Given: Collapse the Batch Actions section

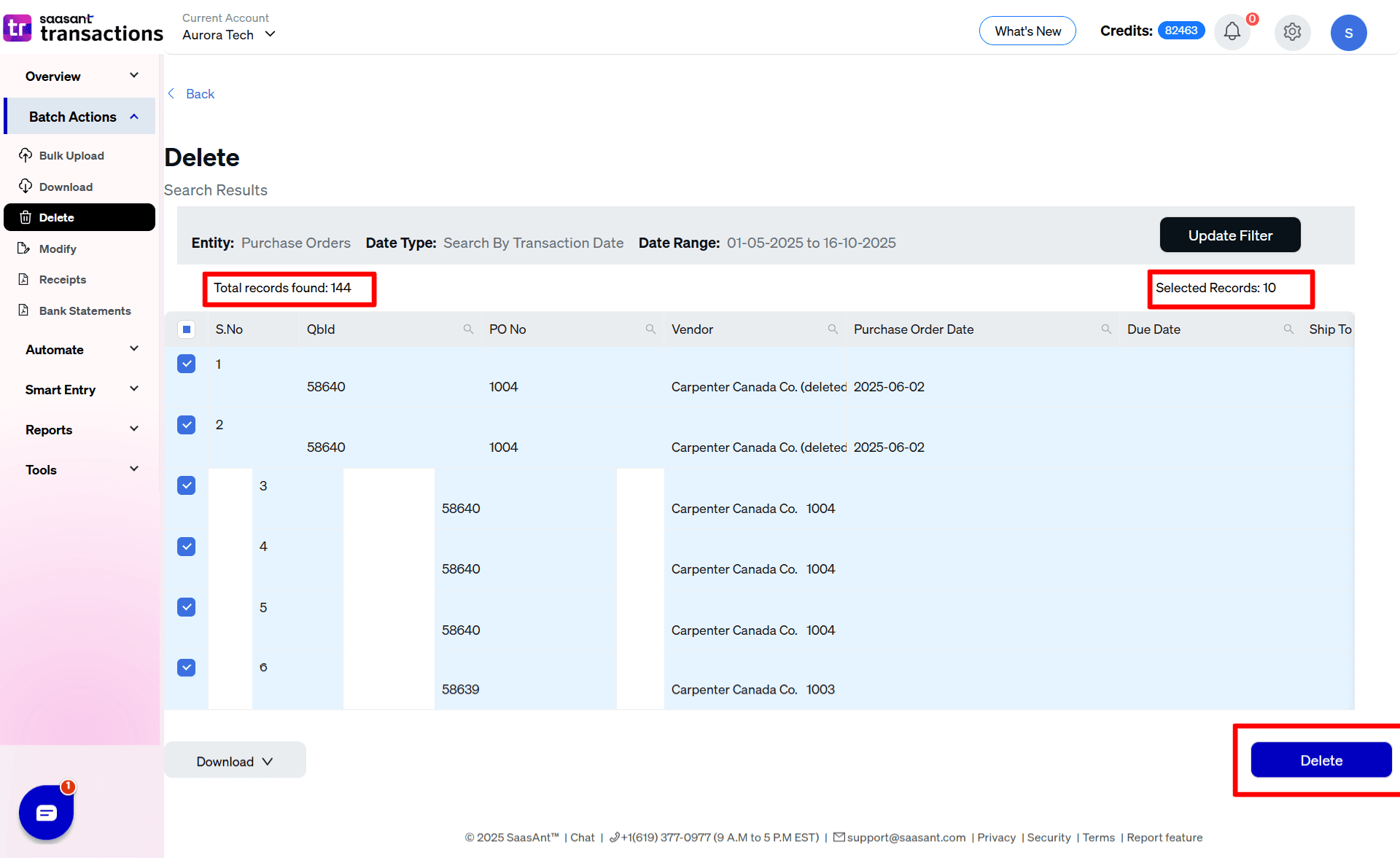Looking at the screenshot, I should (79, 116).
